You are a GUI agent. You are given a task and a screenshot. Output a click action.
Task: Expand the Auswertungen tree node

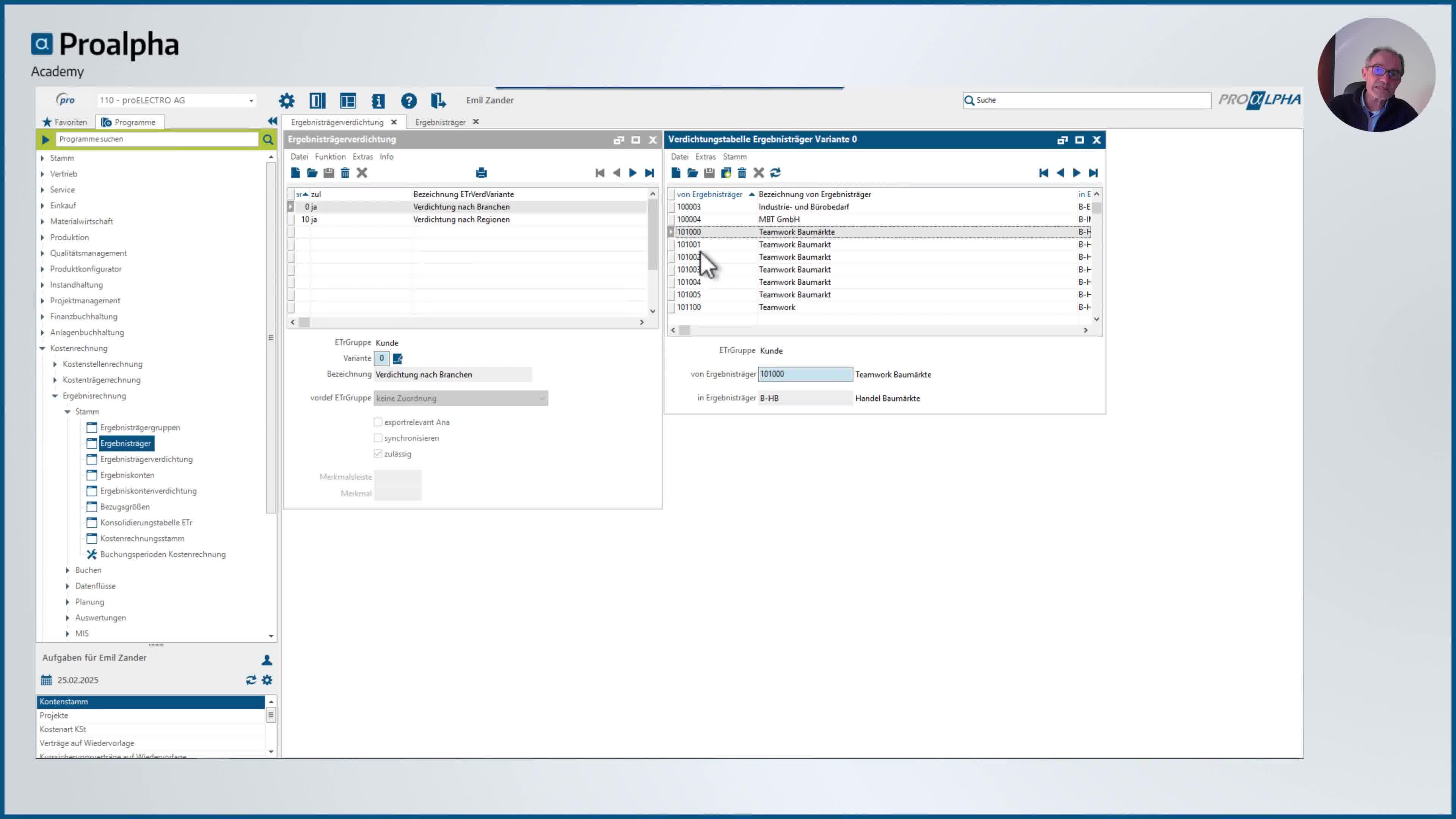[68, 618]
